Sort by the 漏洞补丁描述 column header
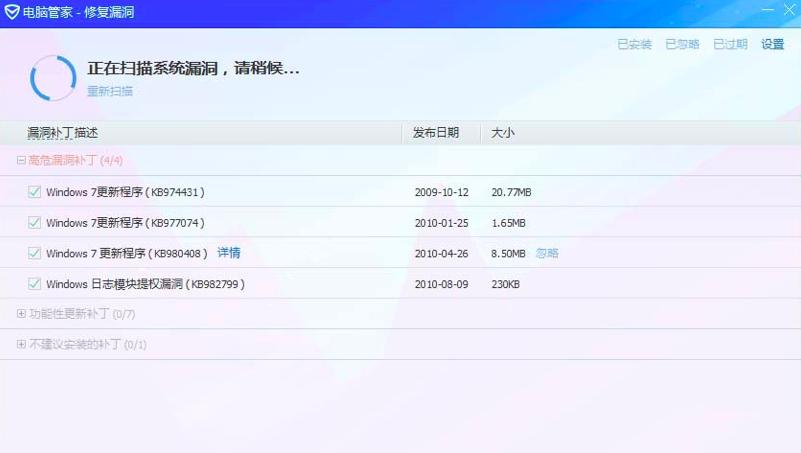The height and width of the screenshot is (453, 801). (62, 133)
